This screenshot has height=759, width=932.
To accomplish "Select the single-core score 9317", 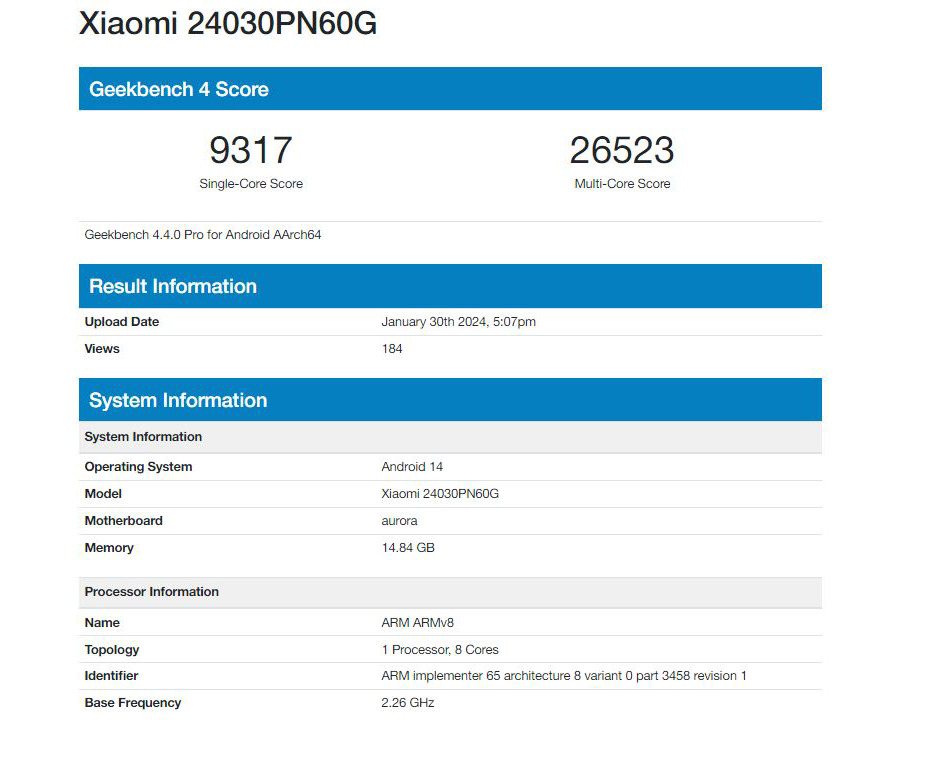I will pyautogui.click(x=251, y=150).
